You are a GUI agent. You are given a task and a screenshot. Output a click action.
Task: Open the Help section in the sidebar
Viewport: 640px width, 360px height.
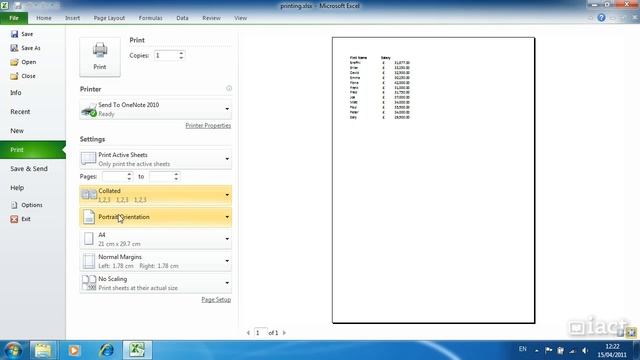(x=17, y=188)
